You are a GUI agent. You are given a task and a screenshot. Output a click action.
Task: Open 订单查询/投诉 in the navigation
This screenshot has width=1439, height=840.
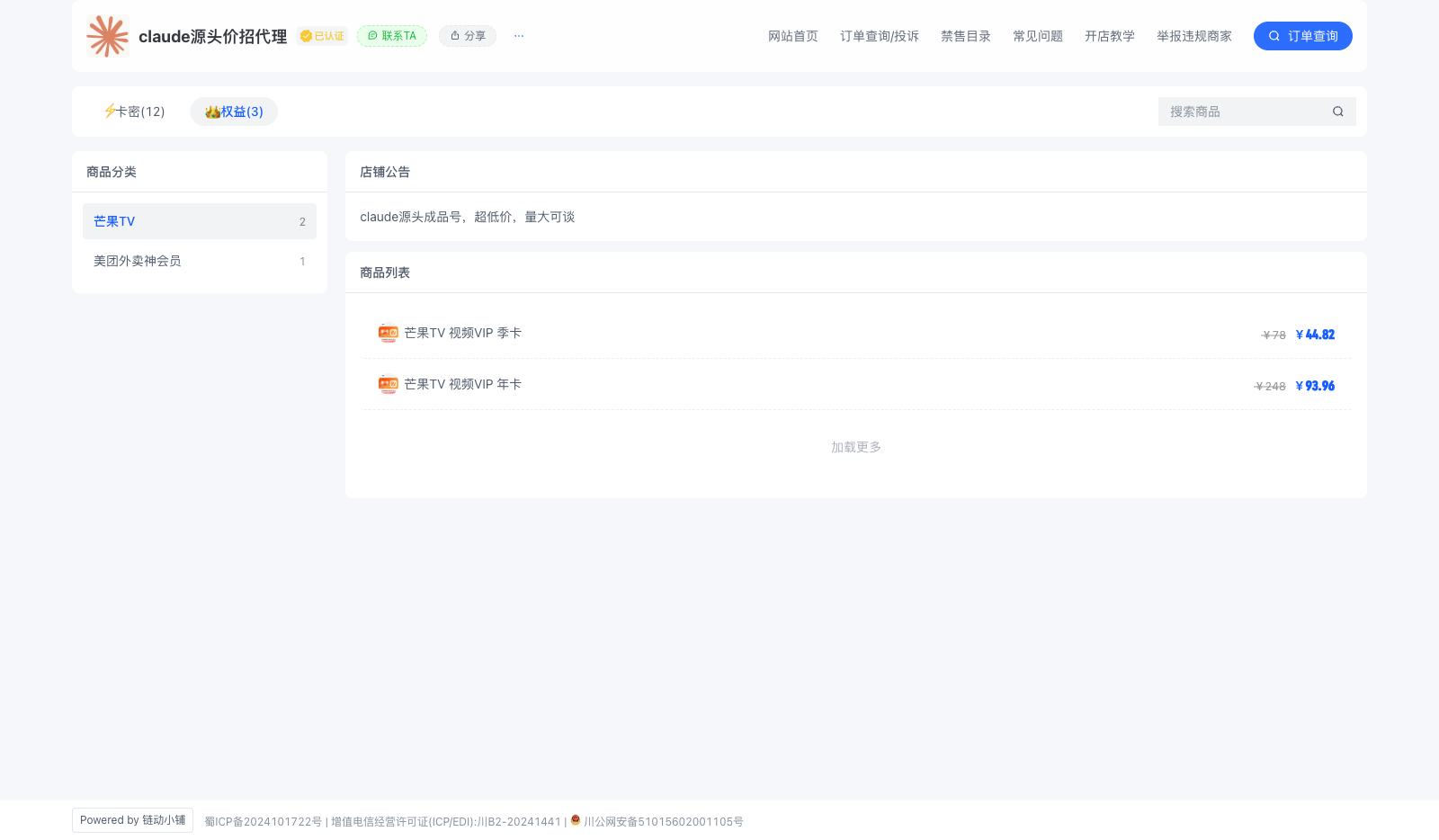coord(880,36)
